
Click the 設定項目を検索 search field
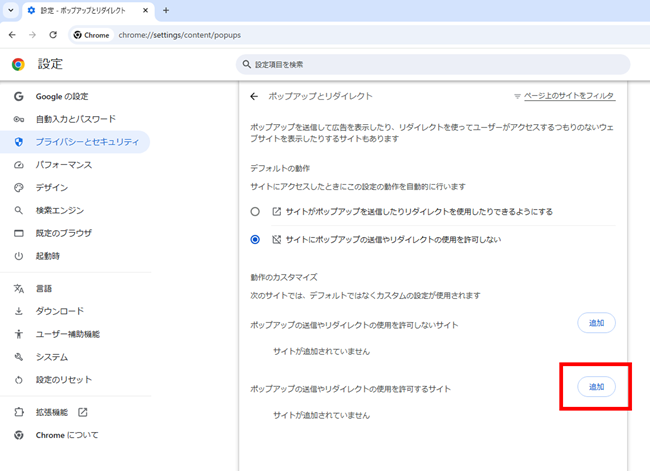(433, 64)
